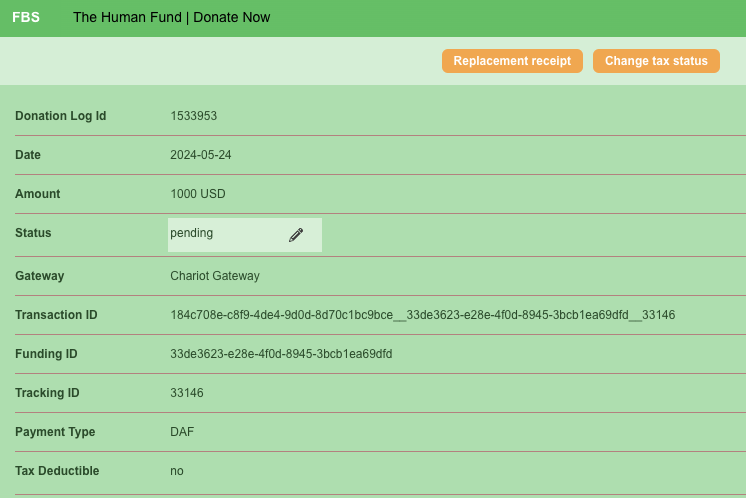Select the date value 2024-05-24
This screenshot has width=746, height=498.
[x=201, y=155]
